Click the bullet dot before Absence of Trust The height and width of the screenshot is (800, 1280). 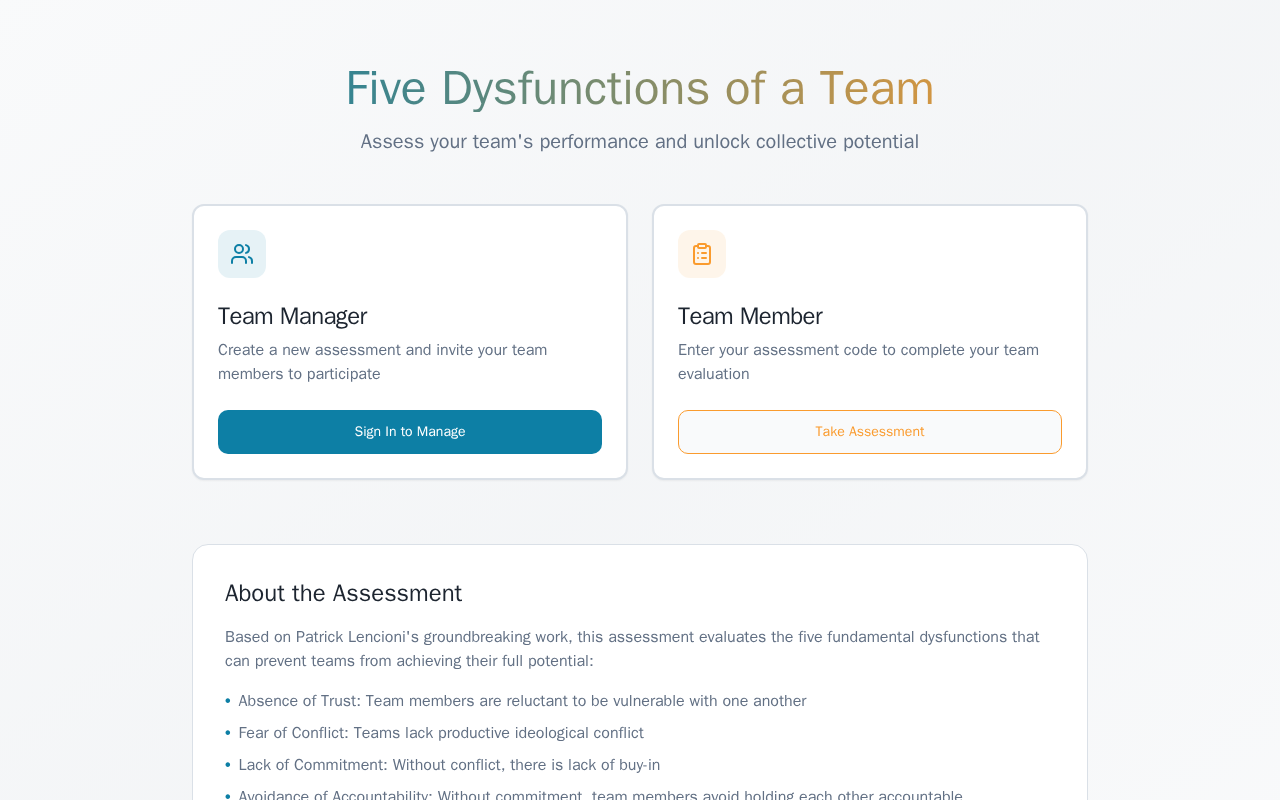(x=228, y=701)
